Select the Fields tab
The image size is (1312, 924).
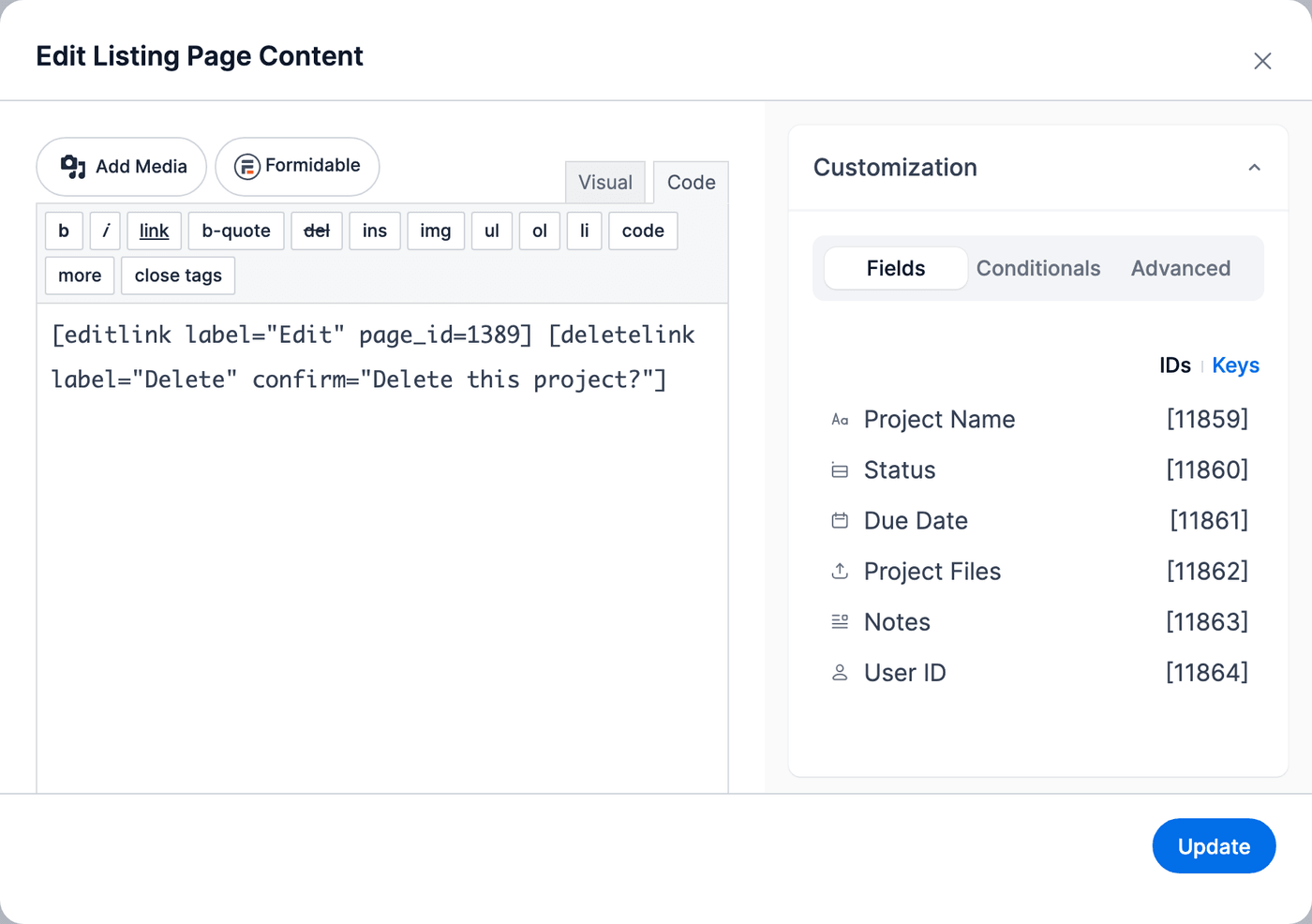tap(896, 268)
